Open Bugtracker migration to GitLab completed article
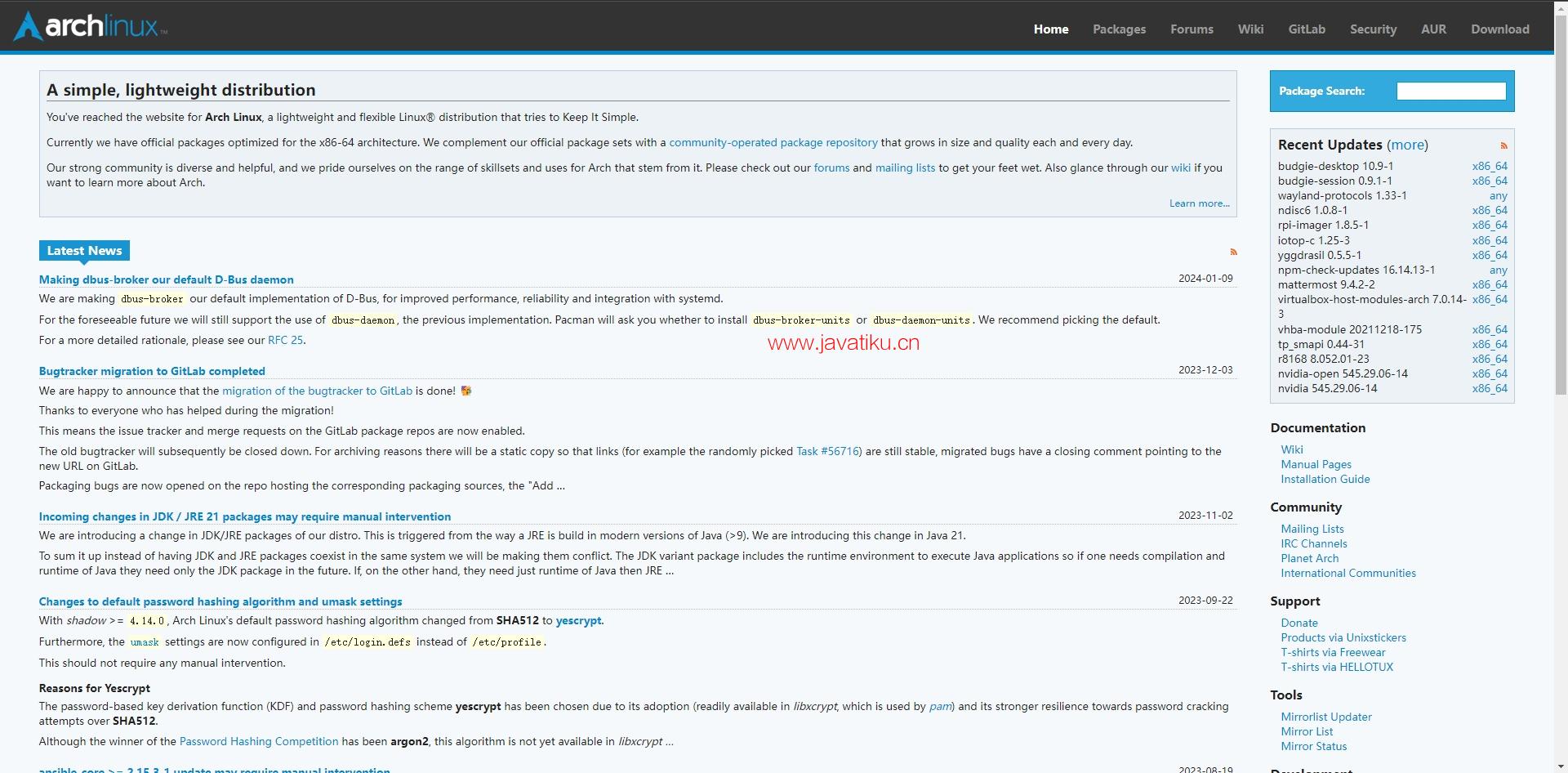The height and width of the screenshot is (773, 1568). [152, 371]
